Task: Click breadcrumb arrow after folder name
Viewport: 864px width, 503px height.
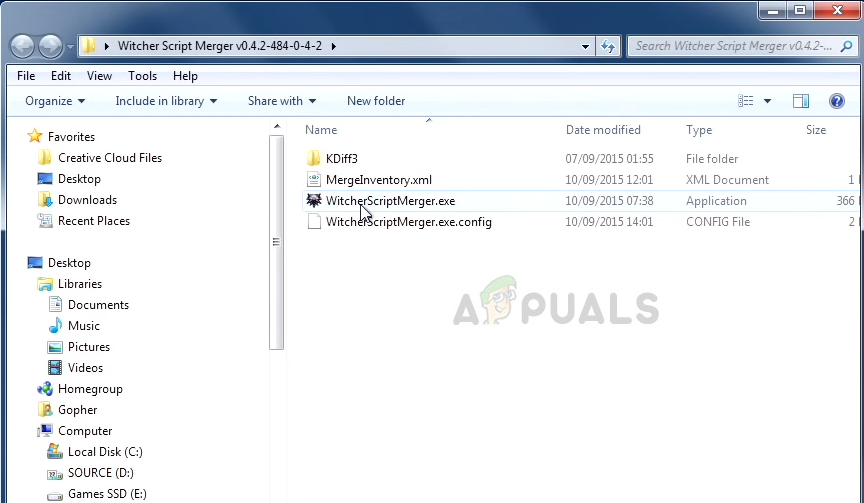Action: (334, 46)
